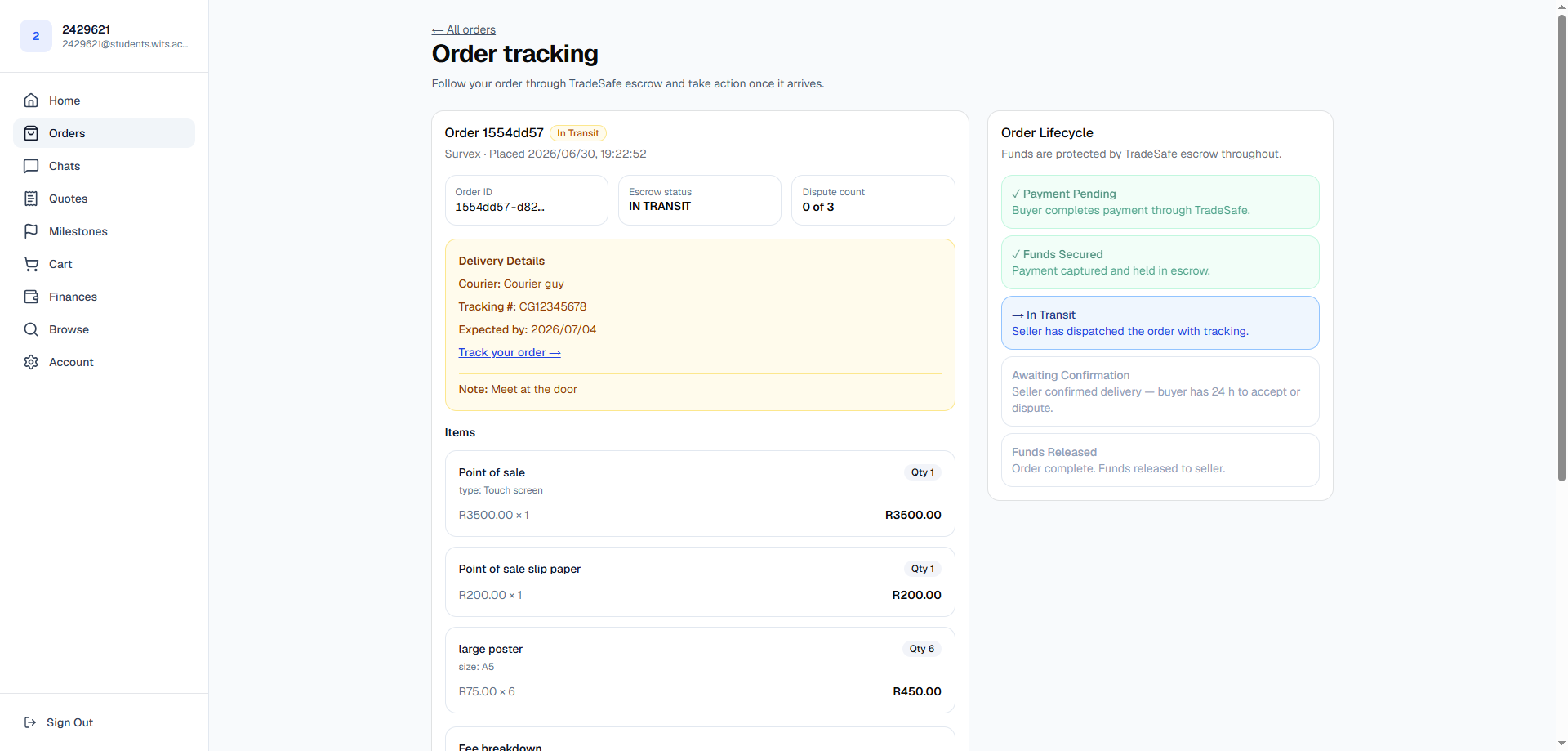Viewport: 1568px width, 751px height.
Task: Click the Courier guy text
Action: 533,284
